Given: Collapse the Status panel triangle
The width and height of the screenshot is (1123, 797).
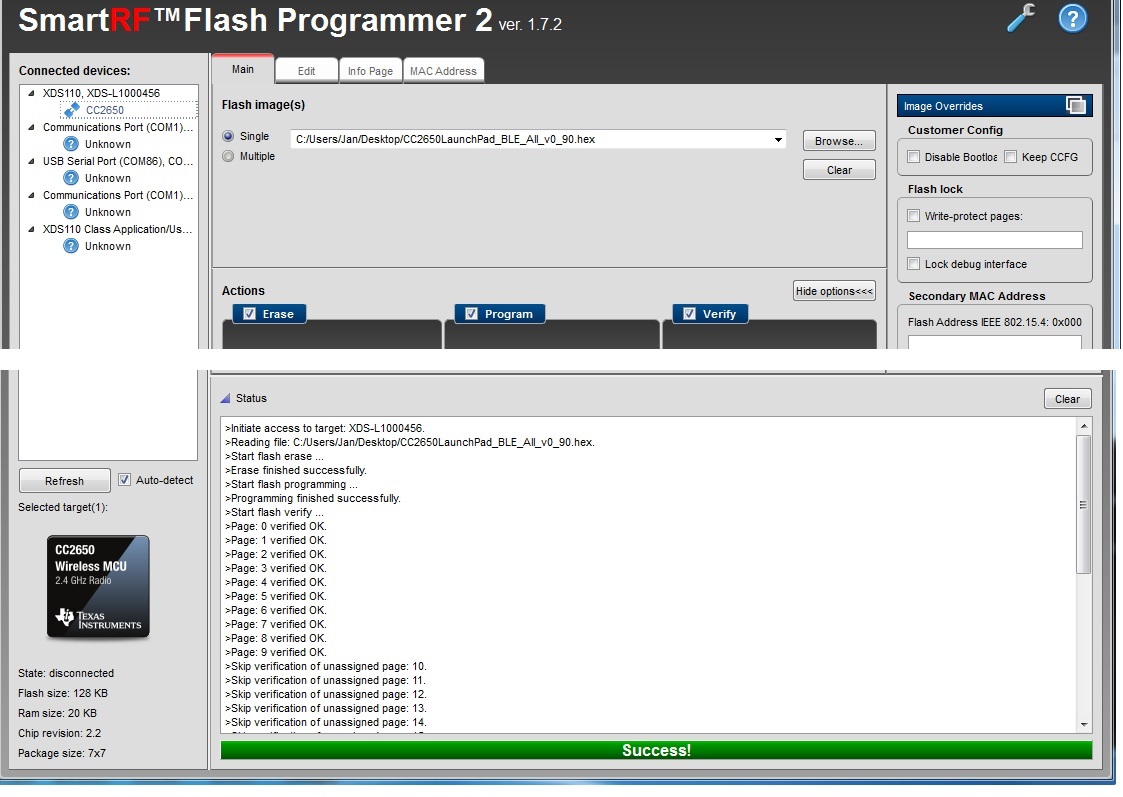Looking at the screenshot, I should point(226,398).
